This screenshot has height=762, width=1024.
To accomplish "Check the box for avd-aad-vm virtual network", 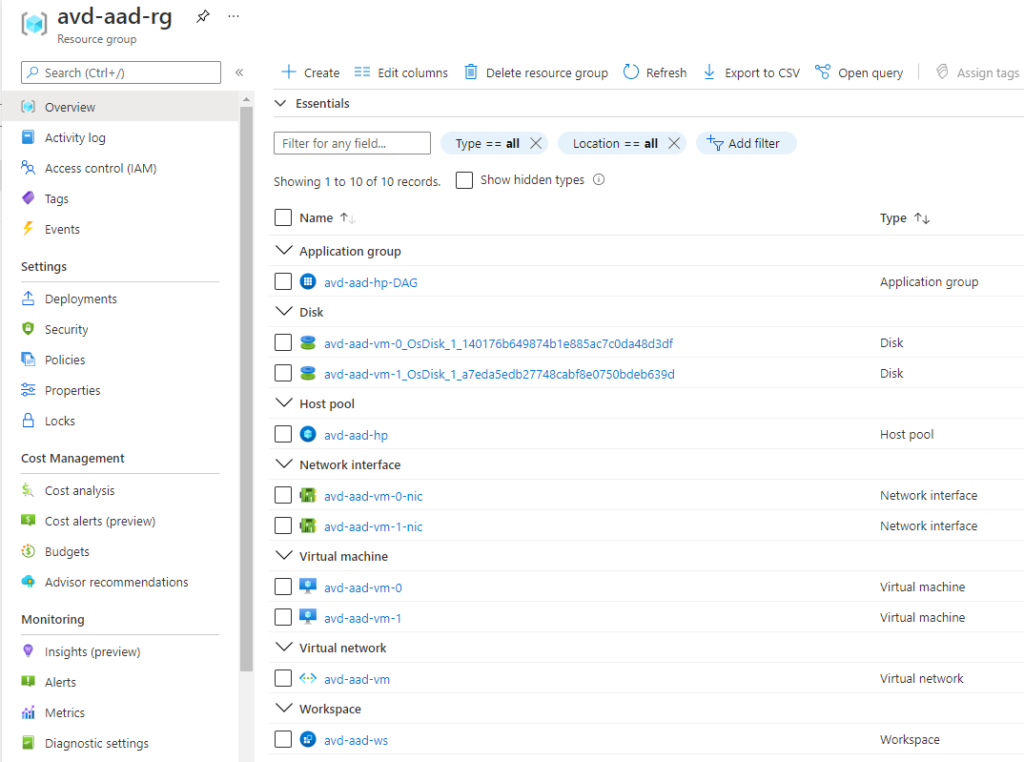I will pos(283,678).
